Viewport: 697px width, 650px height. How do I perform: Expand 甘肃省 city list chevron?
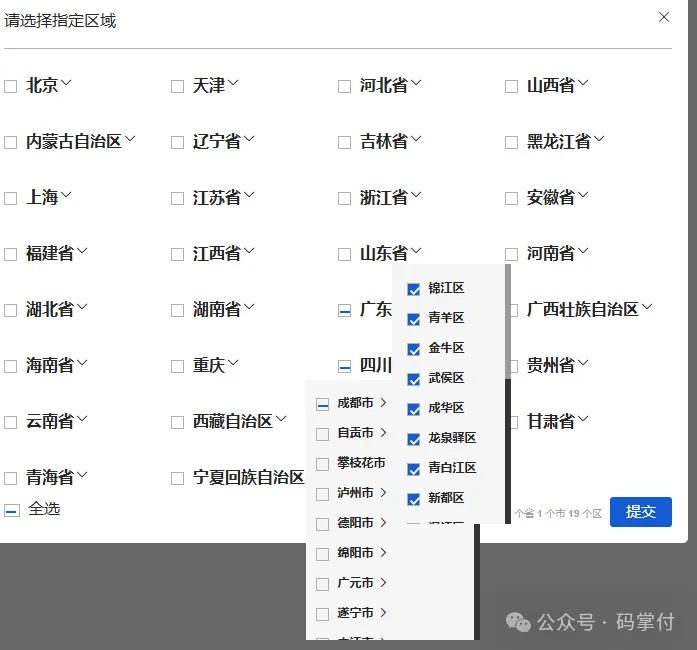coord(583,418)
